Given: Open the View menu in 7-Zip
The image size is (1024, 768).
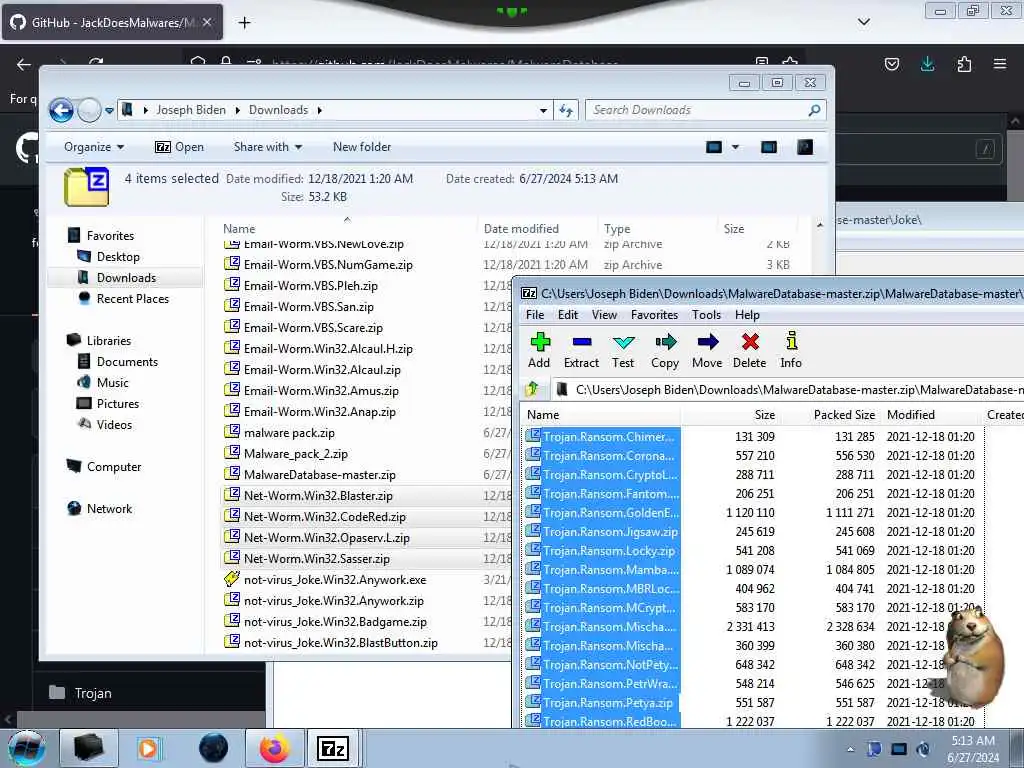Looking at the screenshot, I should (x=604, y=315).
